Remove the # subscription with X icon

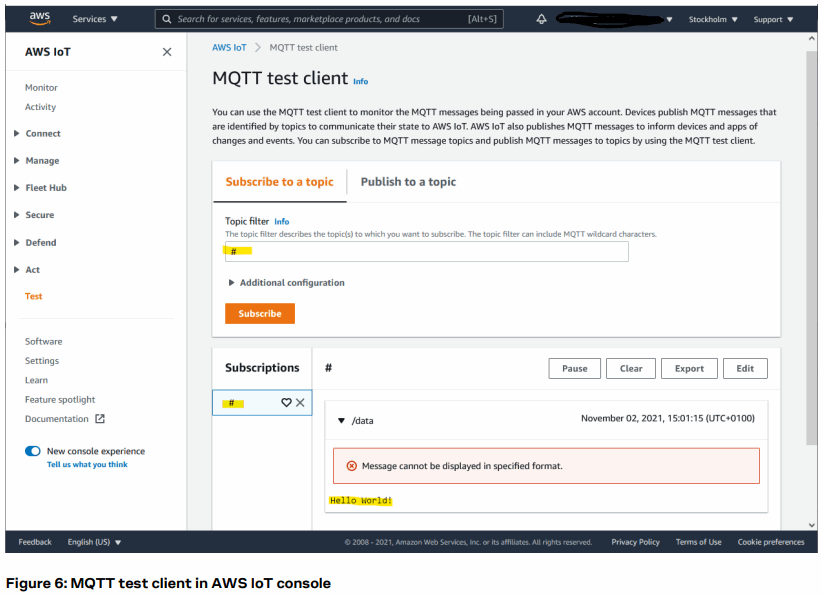point(300,402)
